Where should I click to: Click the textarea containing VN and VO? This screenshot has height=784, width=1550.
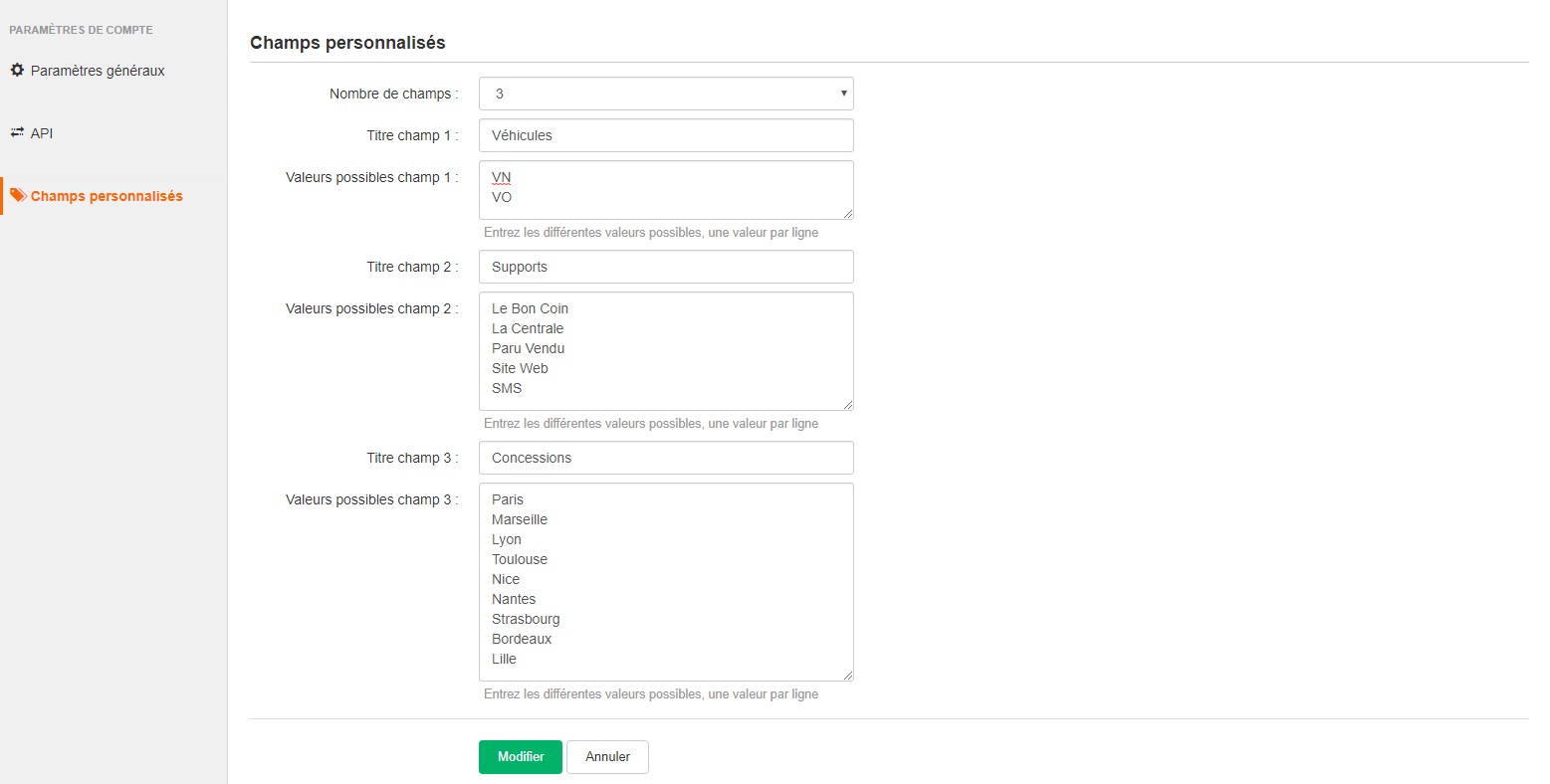[665, 189]
